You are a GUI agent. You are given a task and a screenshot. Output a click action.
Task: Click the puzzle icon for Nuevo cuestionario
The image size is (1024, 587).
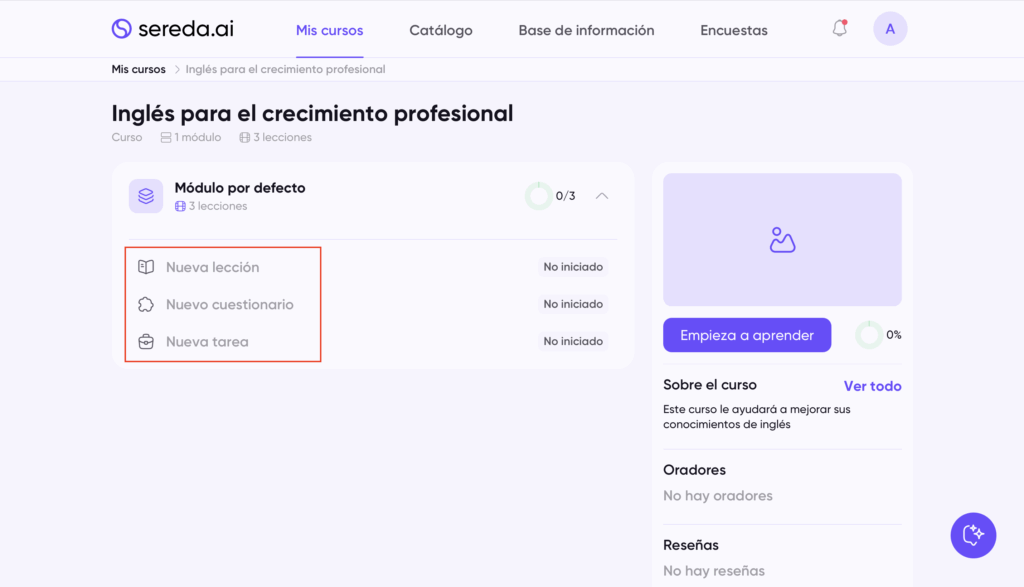pos(146,304)
